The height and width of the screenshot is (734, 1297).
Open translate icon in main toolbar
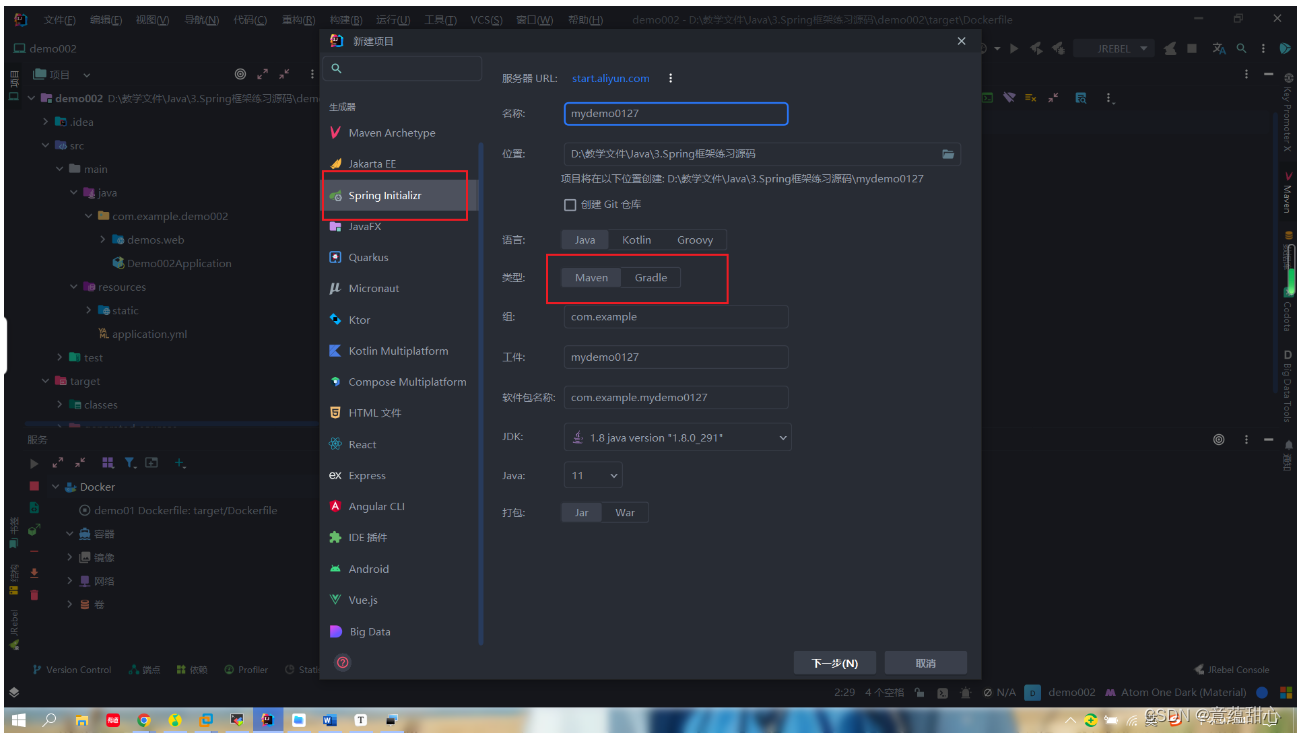point(1219,48)
